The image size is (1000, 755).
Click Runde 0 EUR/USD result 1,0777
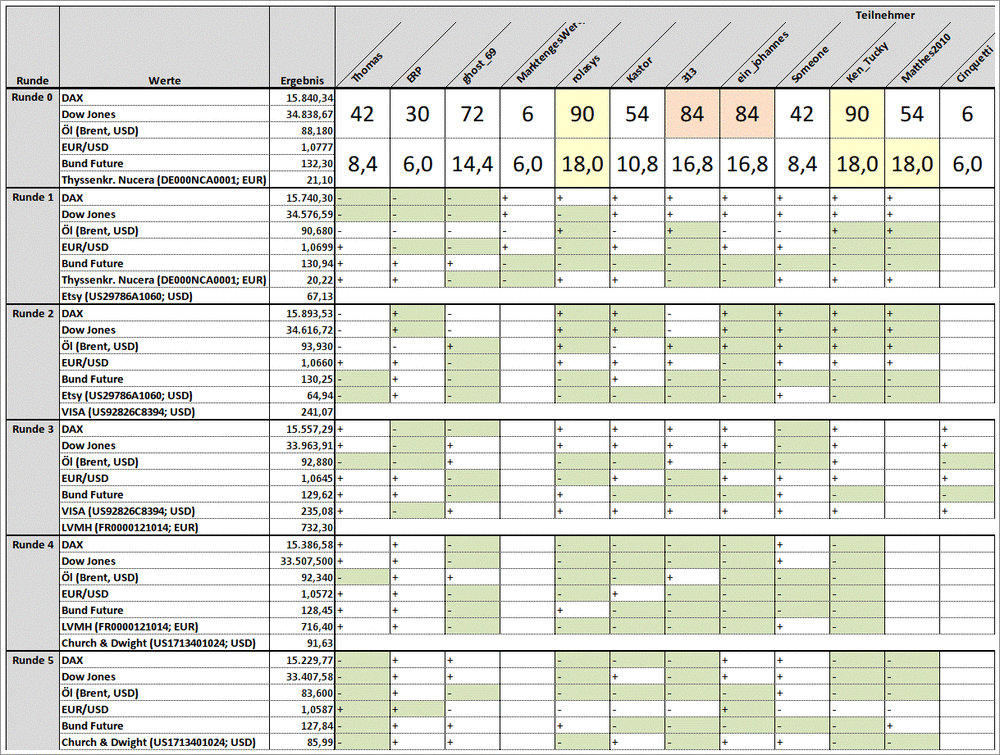[x=302, y=147]
